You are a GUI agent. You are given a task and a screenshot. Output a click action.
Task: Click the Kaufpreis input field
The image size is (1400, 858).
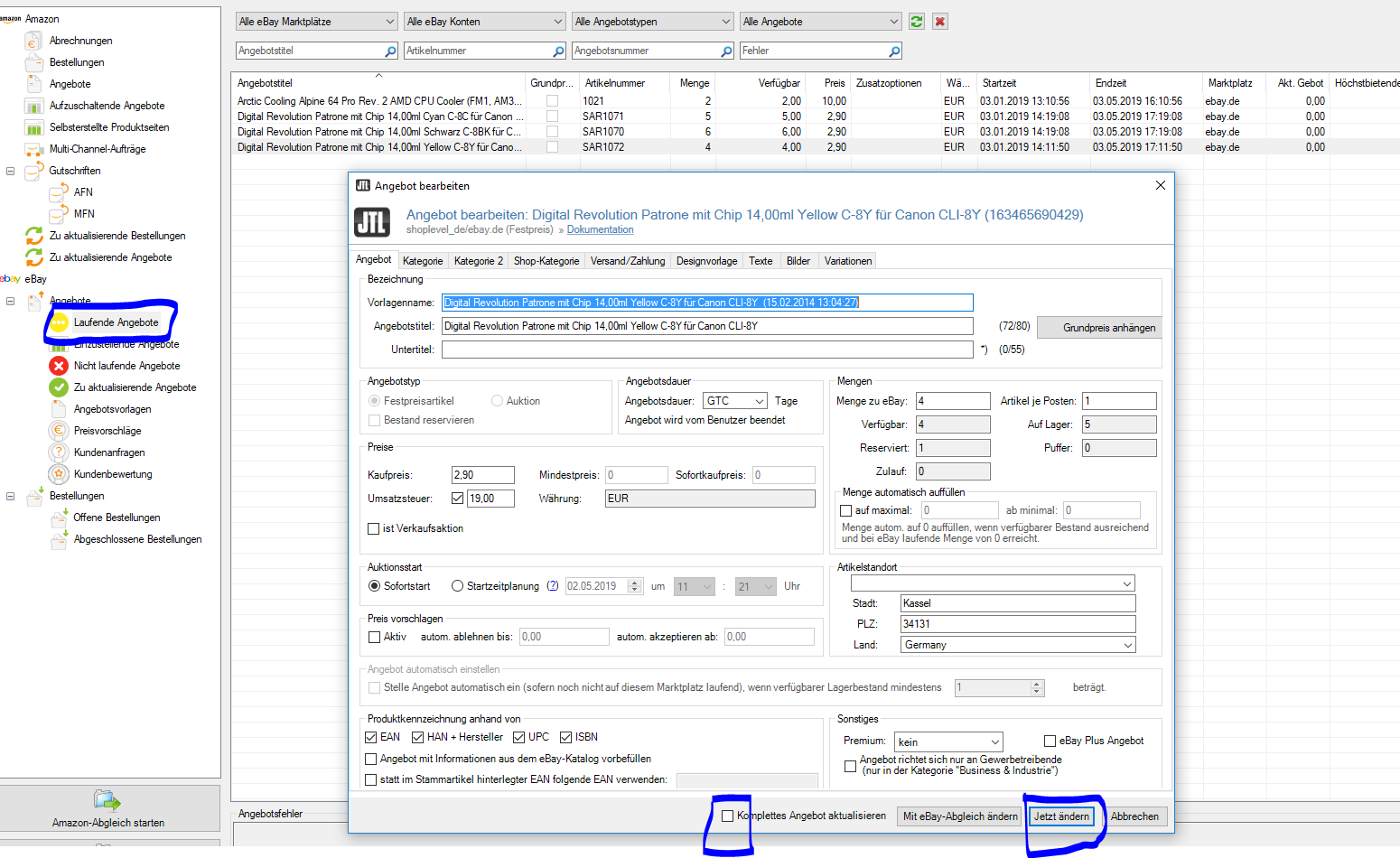coord(483,475)
